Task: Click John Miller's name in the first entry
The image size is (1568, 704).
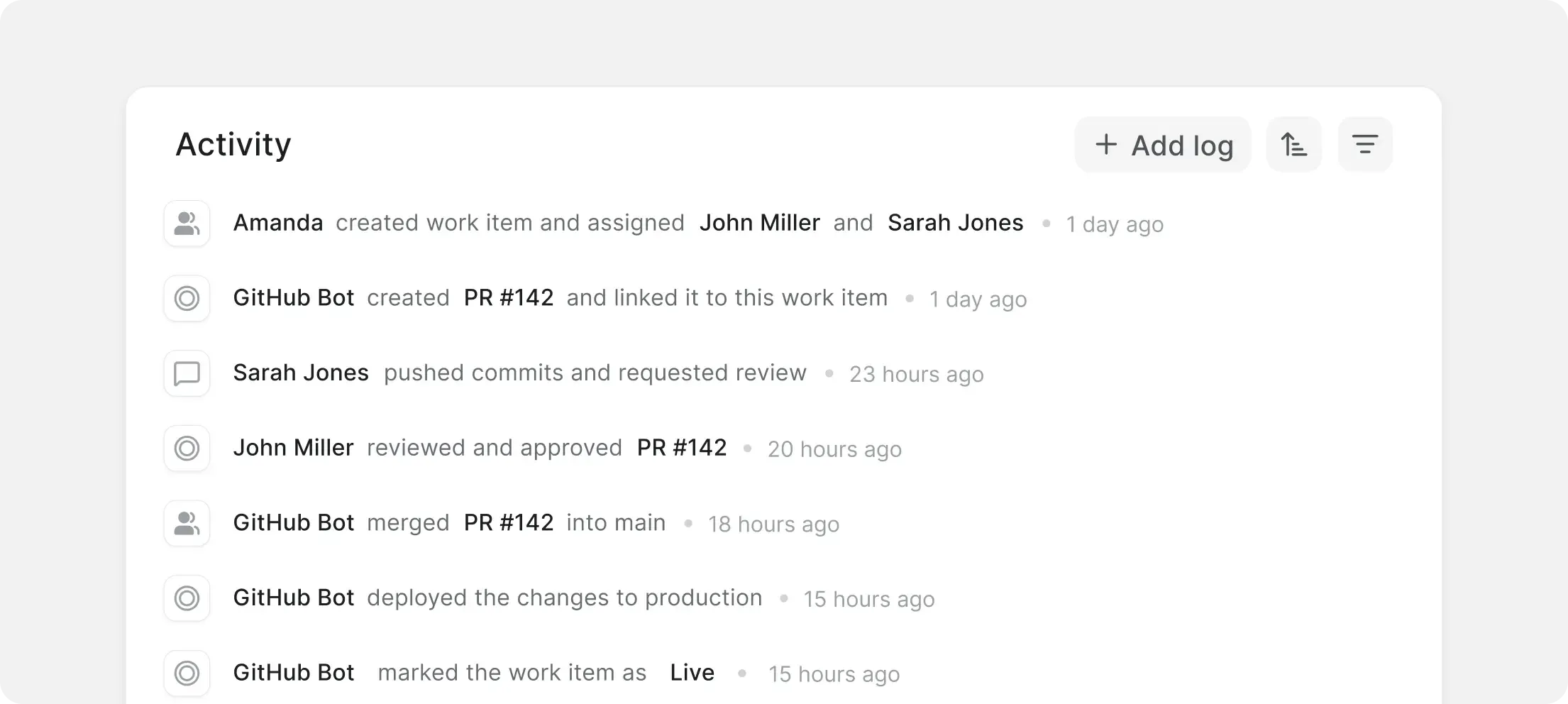Action: pos(759,222)
